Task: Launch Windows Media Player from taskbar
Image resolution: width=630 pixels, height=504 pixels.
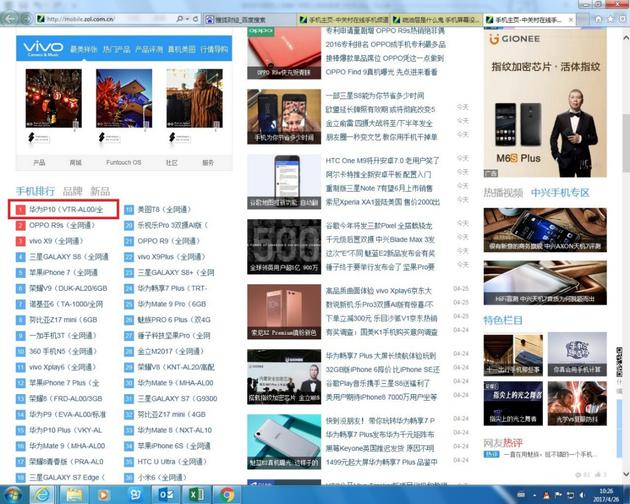Action: click(103, 495)
